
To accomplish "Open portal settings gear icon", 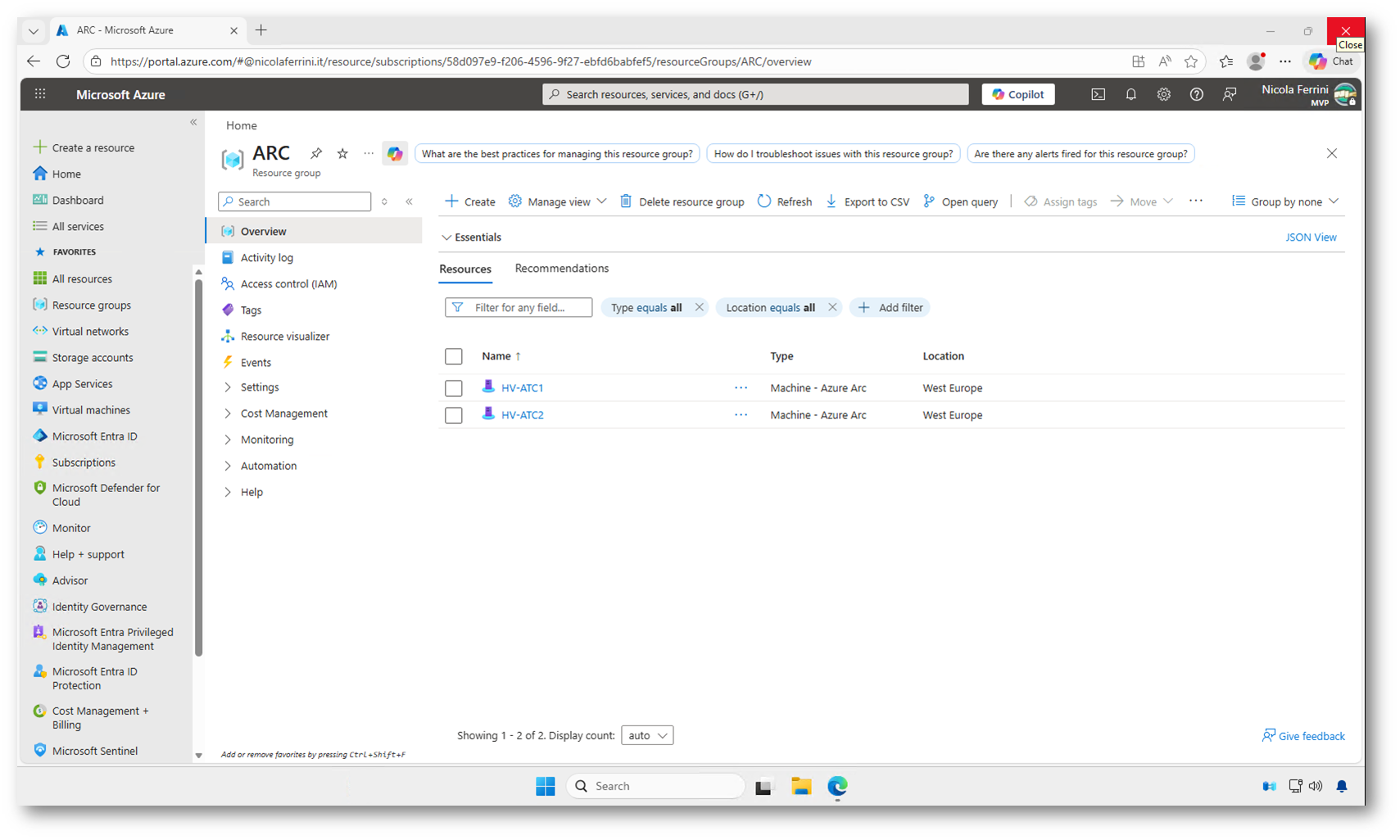I will click(x=1163, y=95).
